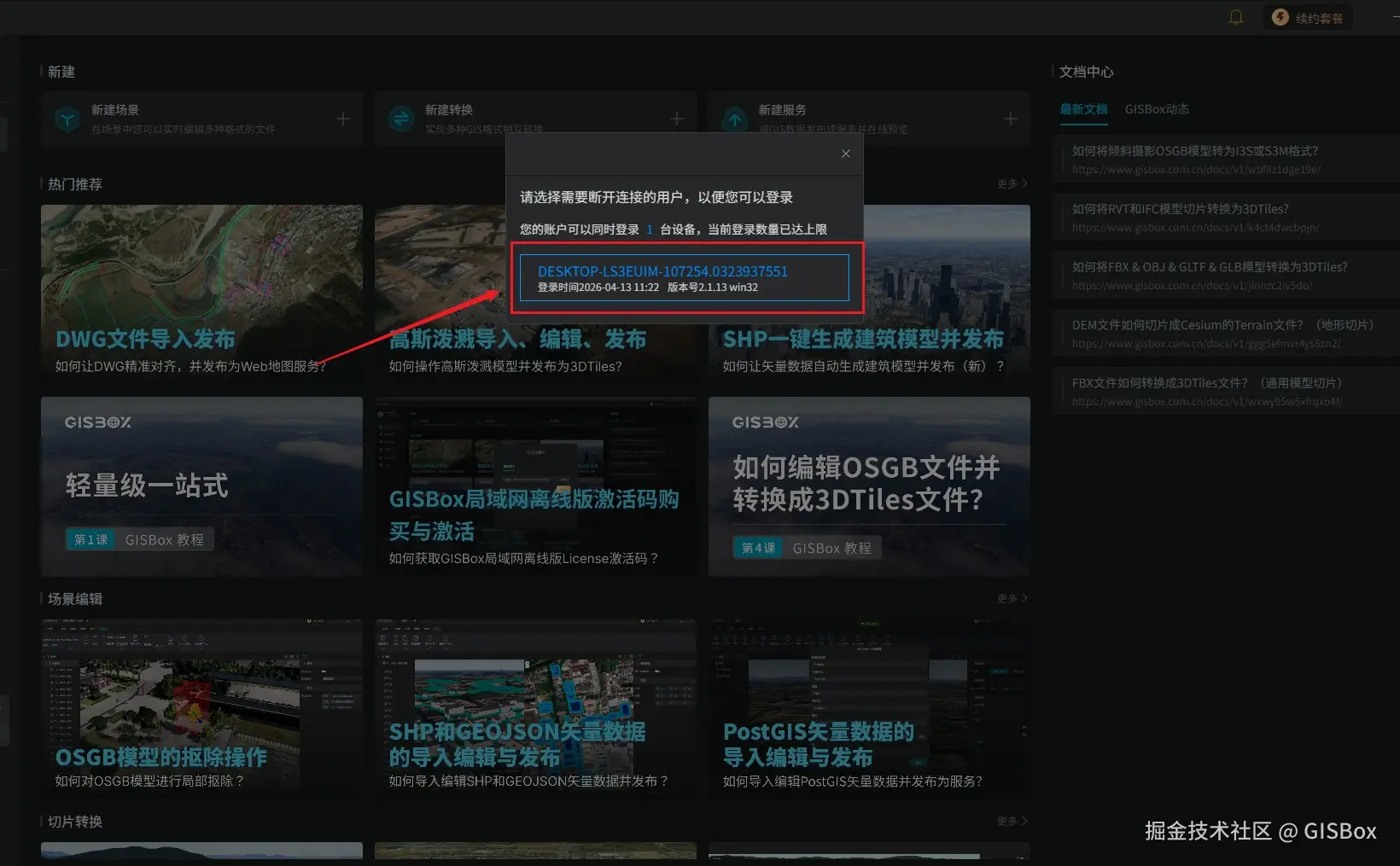The height and width of the screenshot is (866, 1400).
Task: Open the SHP和GEOJSON矢量数据 tutorial thumbnail
Action: (535, 709)
